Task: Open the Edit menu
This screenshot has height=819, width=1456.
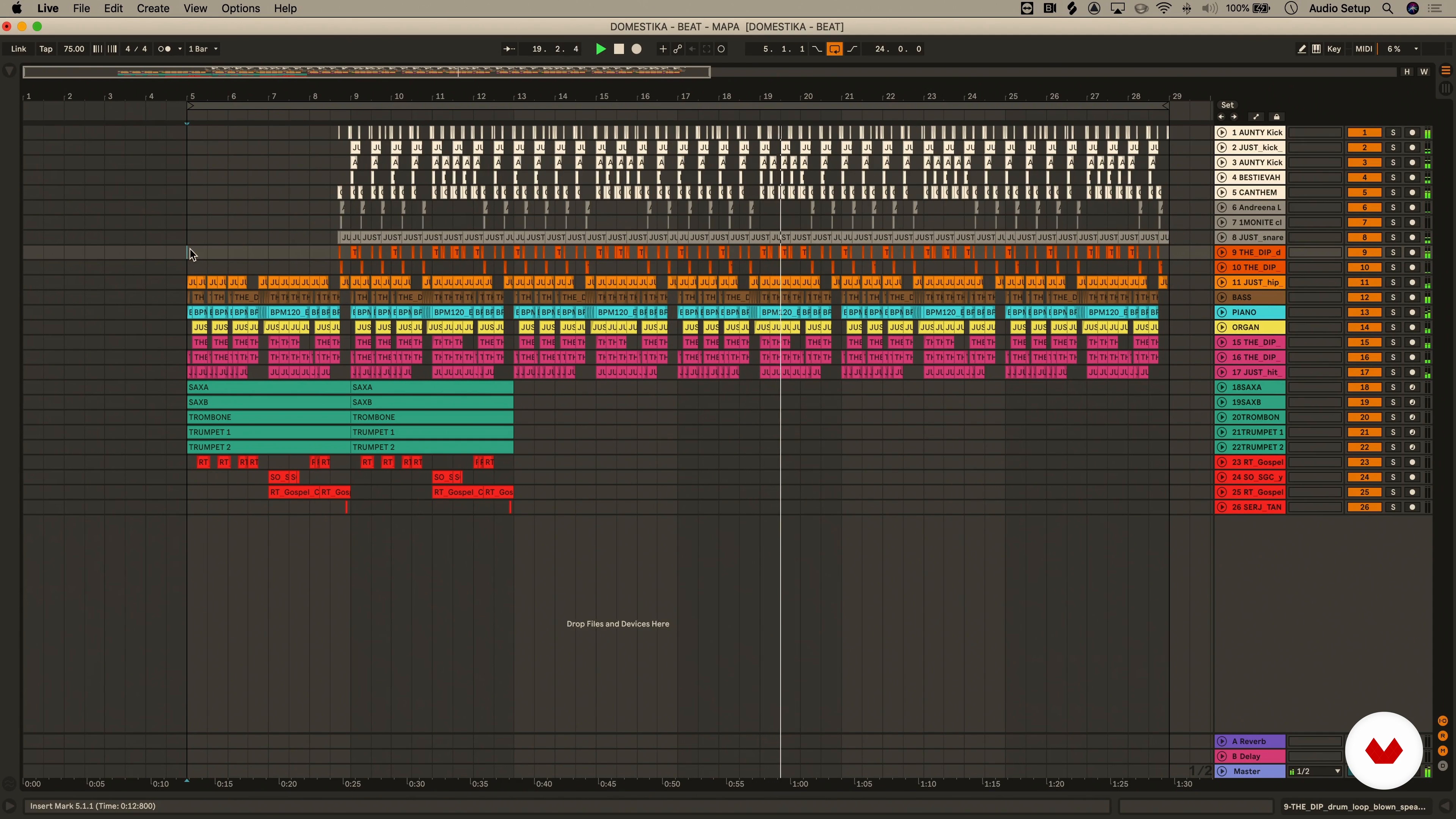Action: tap(113, 8)
